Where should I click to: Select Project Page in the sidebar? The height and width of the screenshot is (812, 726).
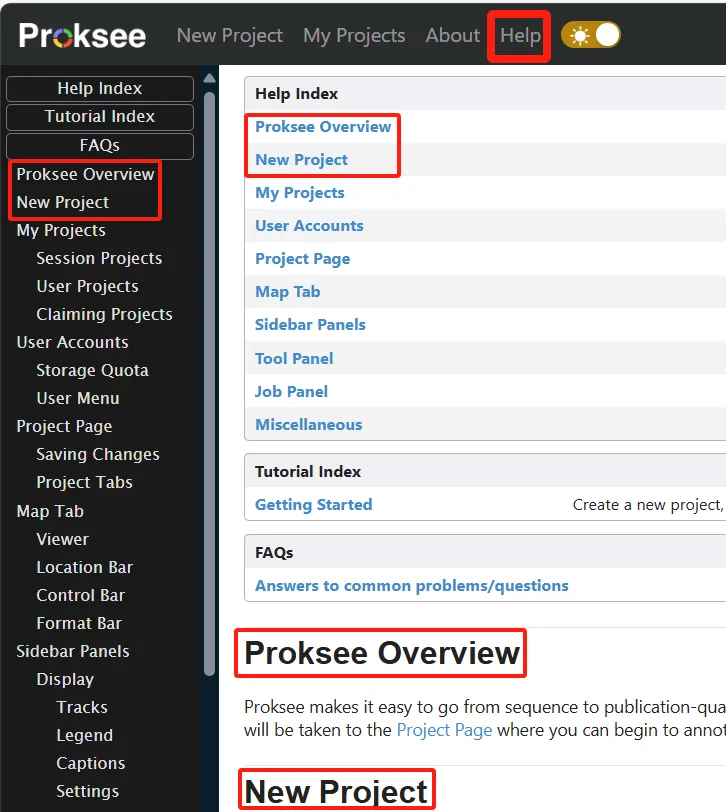[64, 426]
